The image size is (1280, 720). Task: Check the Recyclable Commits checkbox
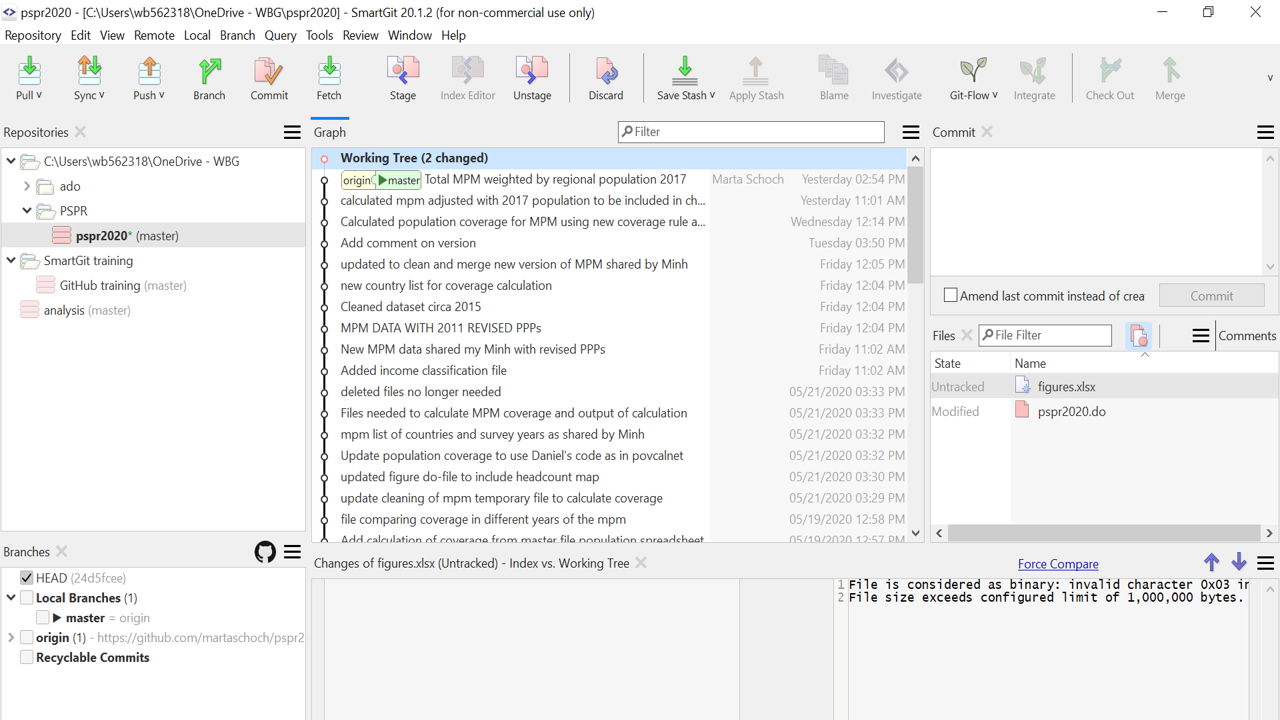tap(27, 658)
